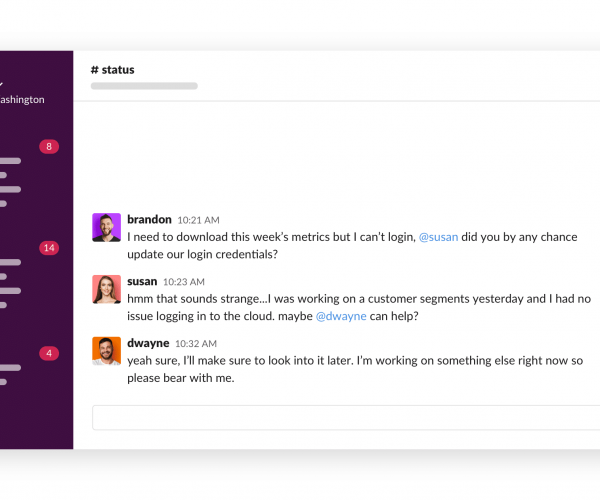Viewport: 600px width, 500px height.
Task: Click the 10:32 AM message timestamp
Action: [196, 344]
